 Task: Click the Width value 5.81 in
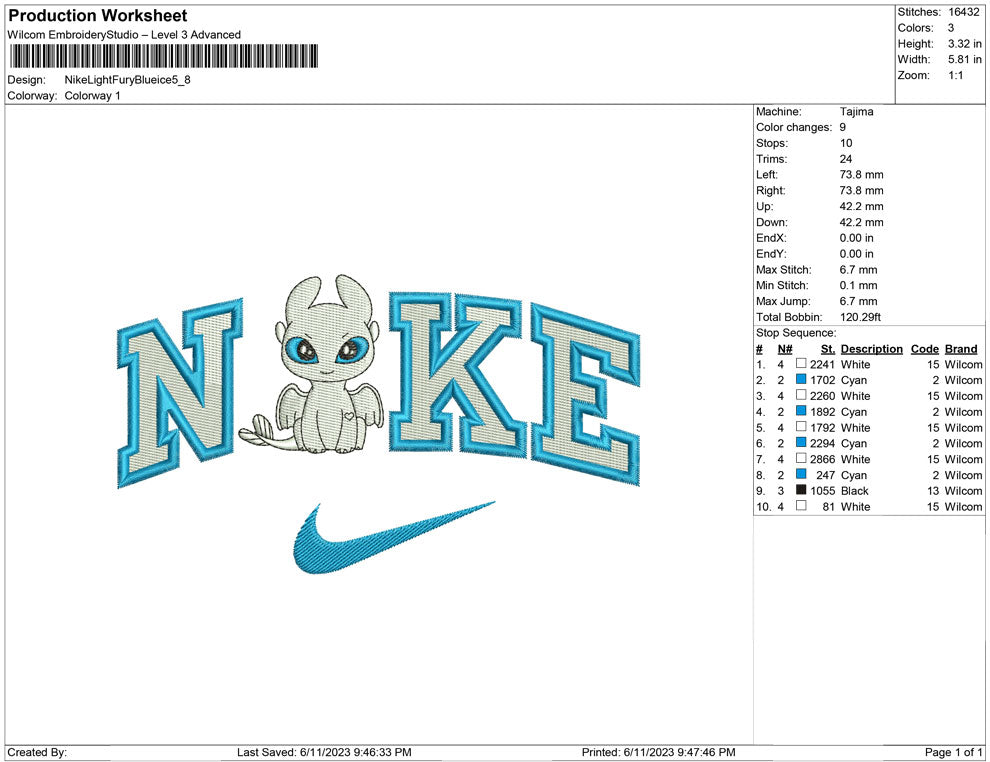[x=965, y=59]
